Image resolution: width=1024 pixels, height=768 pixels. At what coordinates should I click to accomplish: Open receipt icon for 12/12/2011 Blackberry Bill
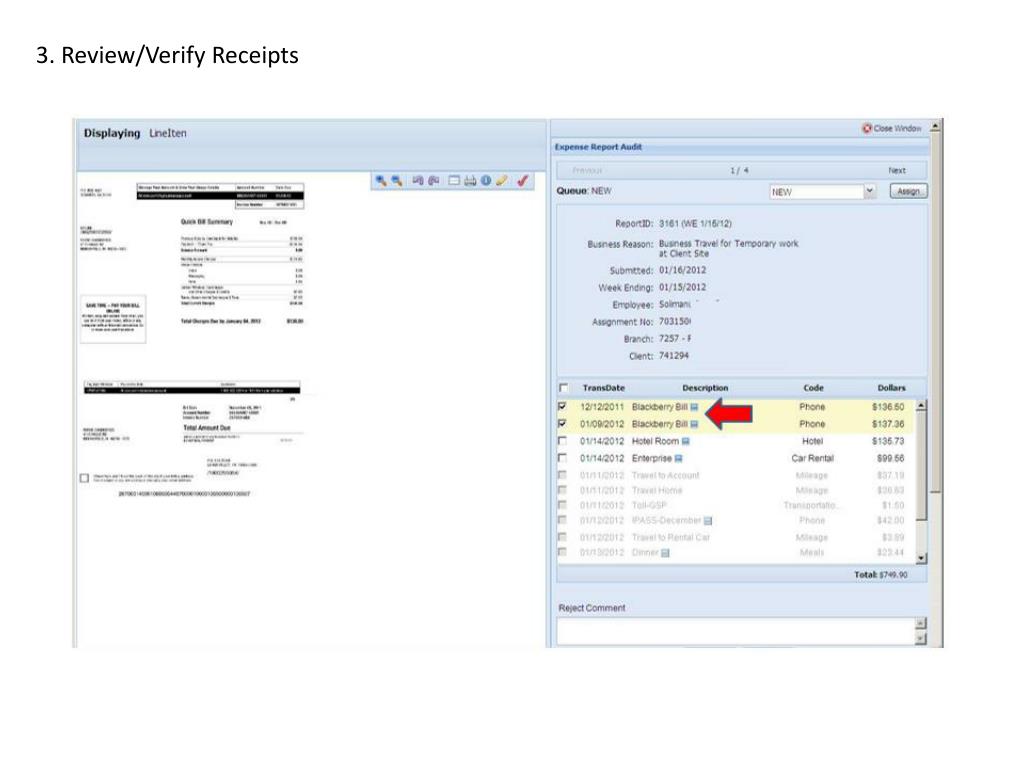[694, 407]
